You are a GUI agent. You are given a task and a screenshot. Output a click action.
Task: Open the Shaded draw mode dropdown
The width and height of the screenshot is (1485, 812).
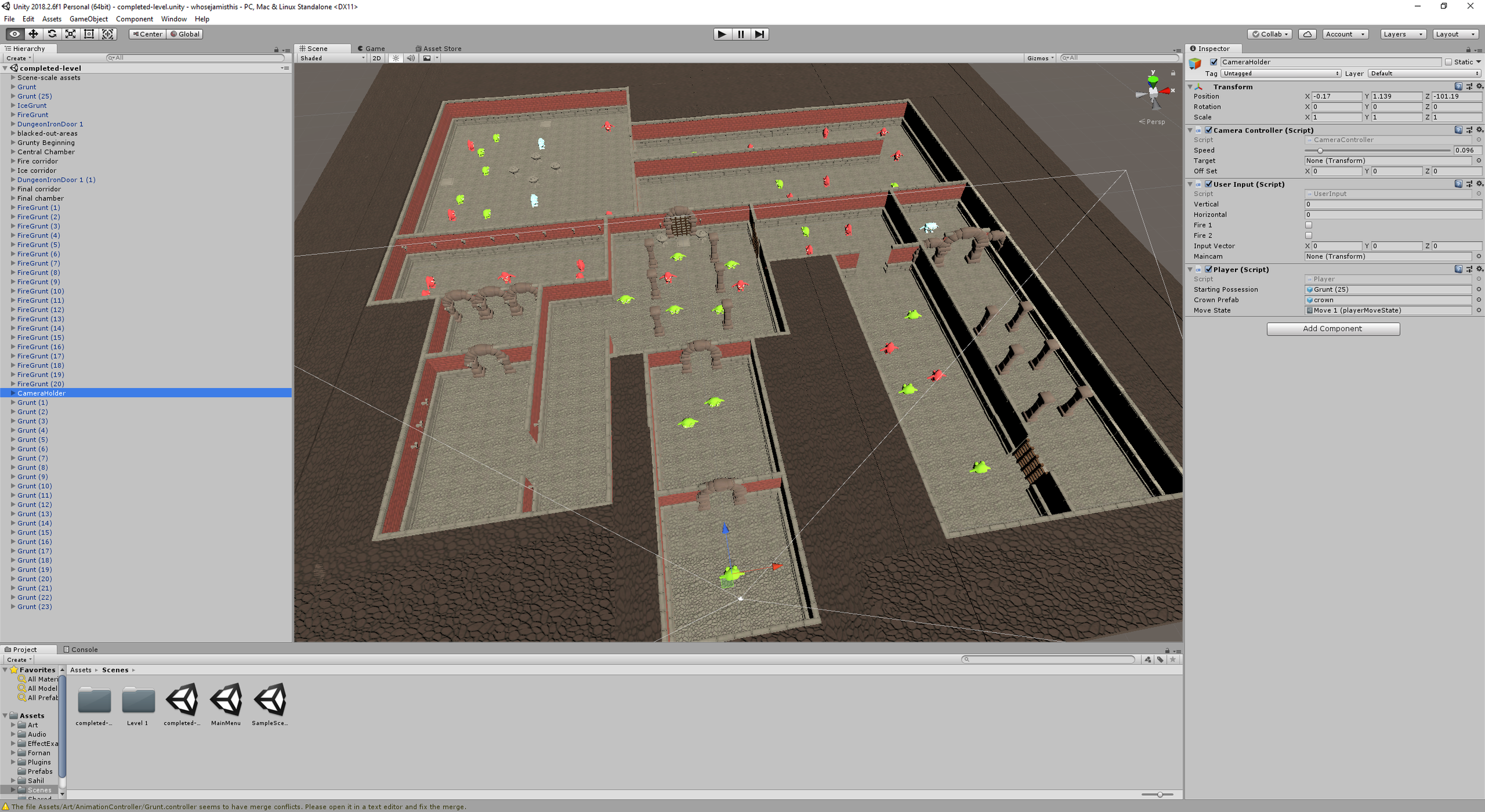coord(331,58)
